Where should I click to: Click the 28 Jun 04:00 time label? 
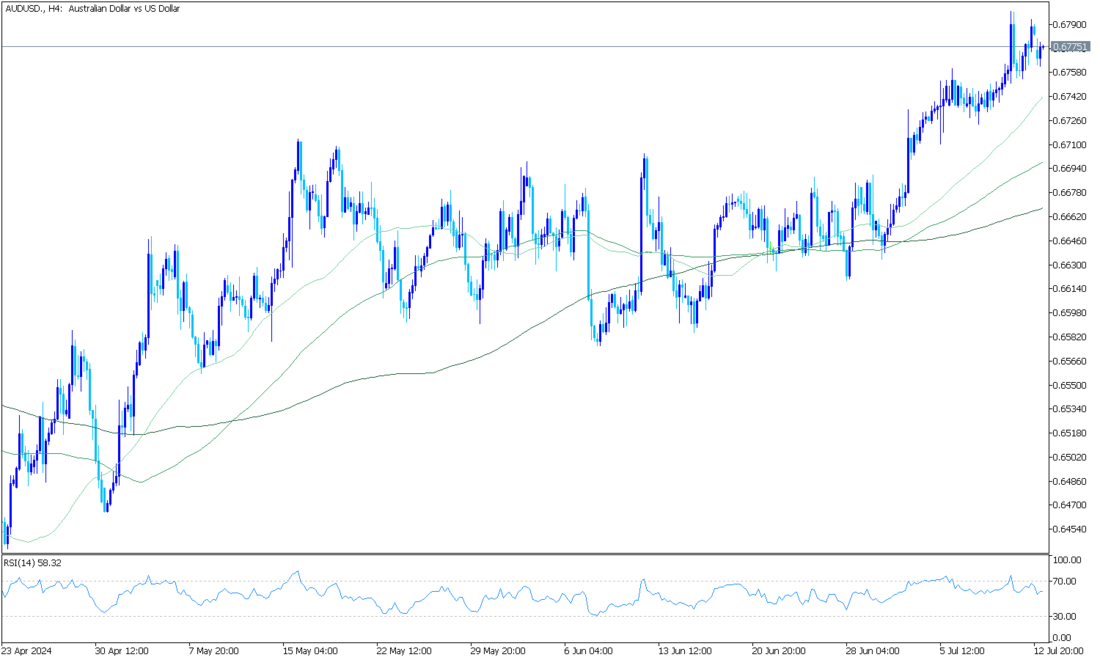tap(872, 650)
